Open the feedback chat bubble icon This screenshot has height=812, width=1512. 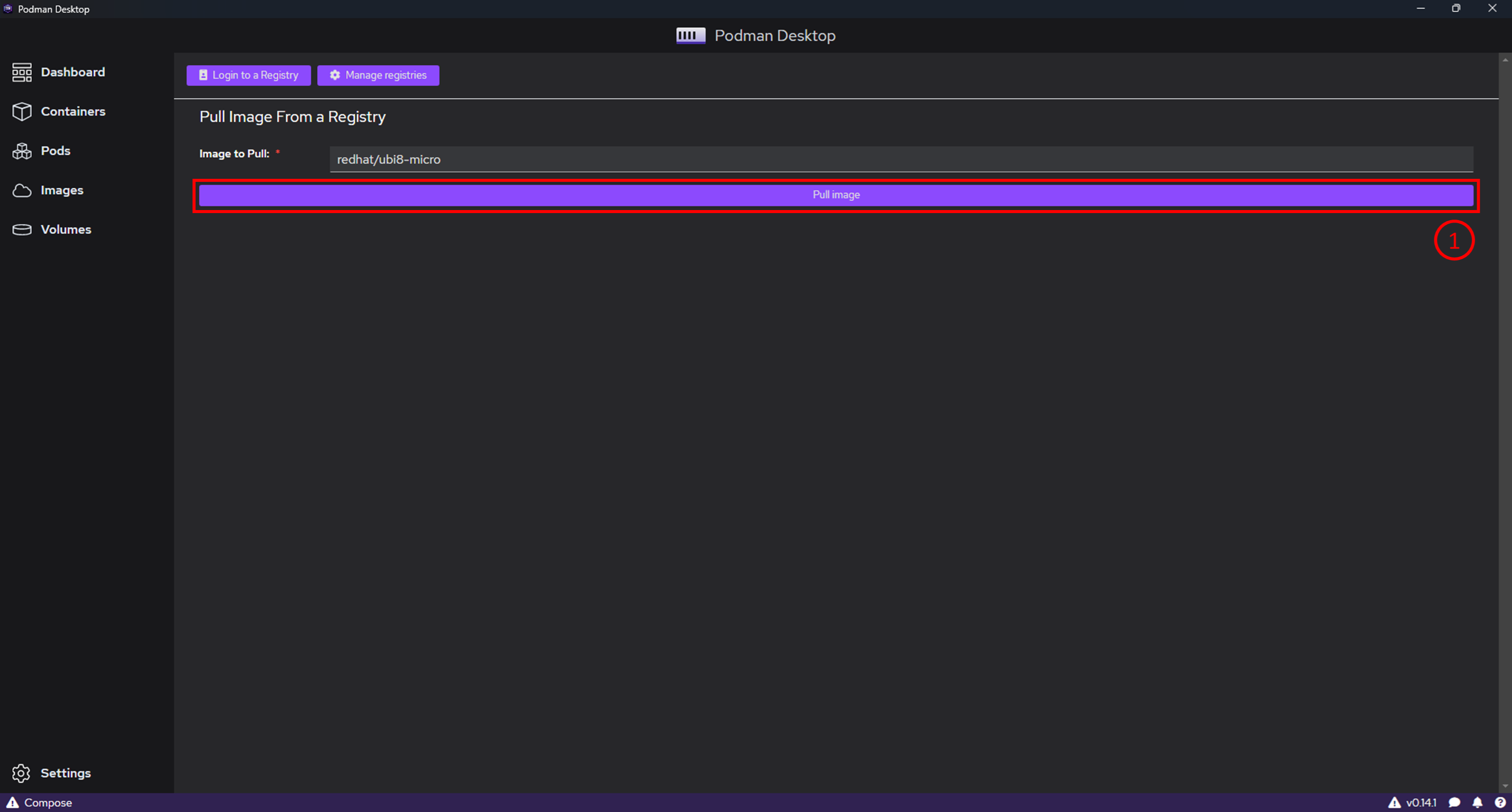coord(1455,802)
